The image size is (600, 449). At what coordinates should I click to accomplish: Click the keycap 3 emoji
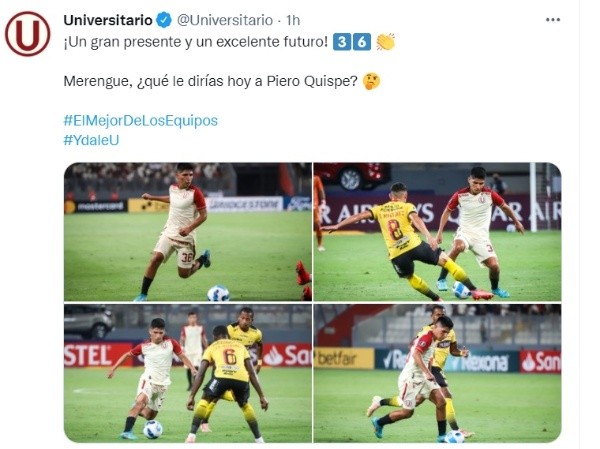click(342, 42)
